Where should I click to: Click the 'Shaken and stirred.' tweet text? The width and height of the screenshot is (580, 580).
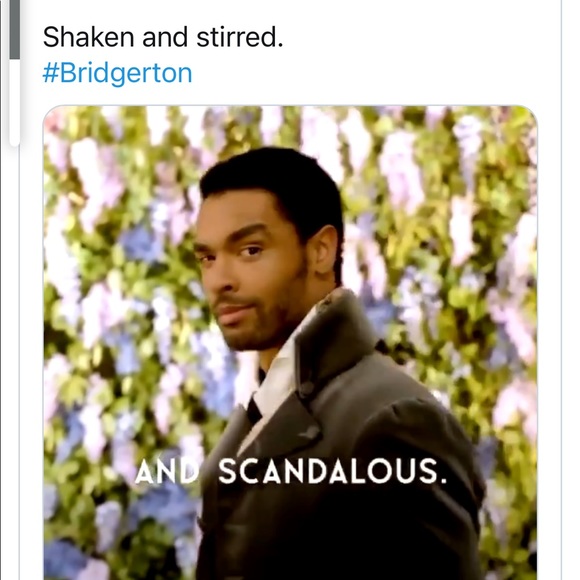tap(163, 37)
